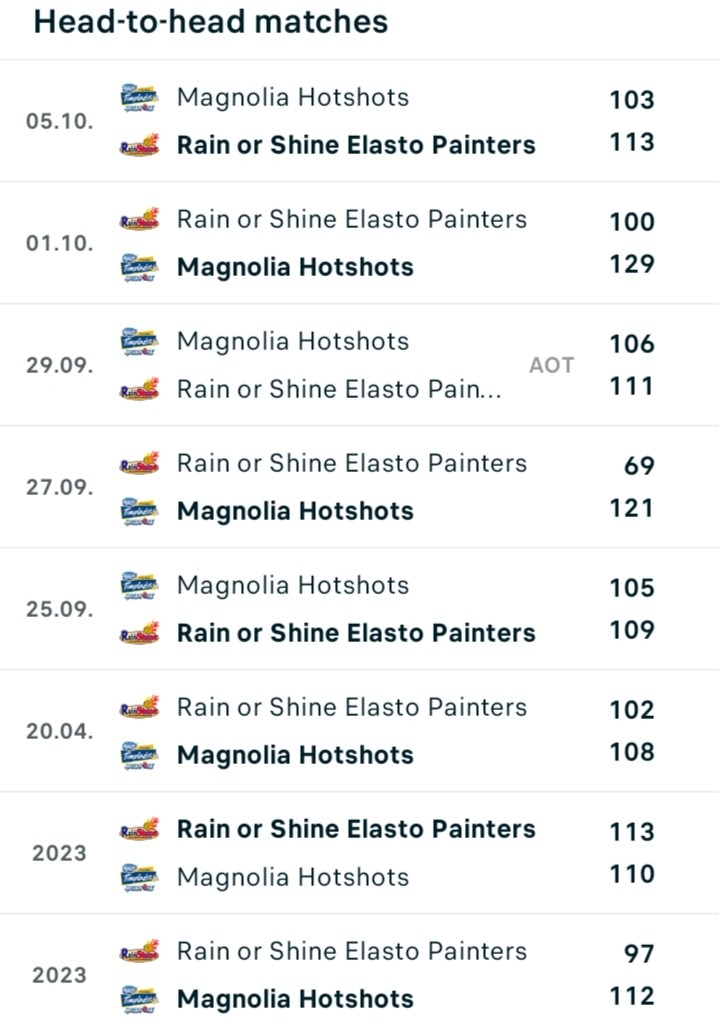Click Magnolia Hotshots logo in 25.09. match
Viewport: 719px width, 1031px height.
pyautogui.click(x=139, y=586)
